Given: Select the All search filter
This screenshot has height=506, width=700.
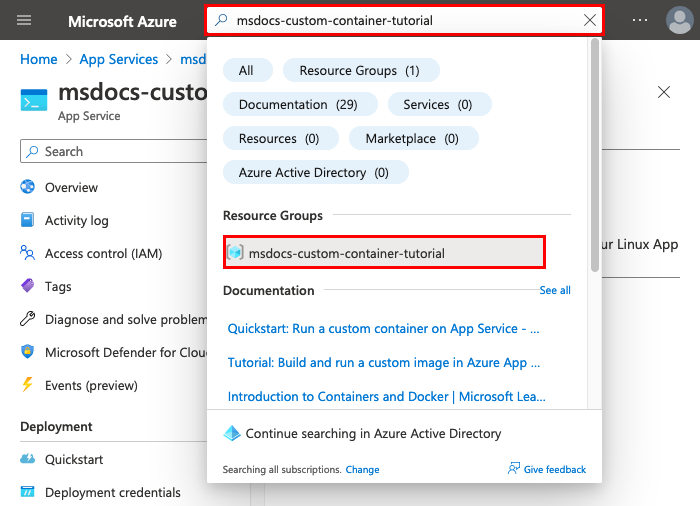Looking at the screenshot, I should point(246,70).
